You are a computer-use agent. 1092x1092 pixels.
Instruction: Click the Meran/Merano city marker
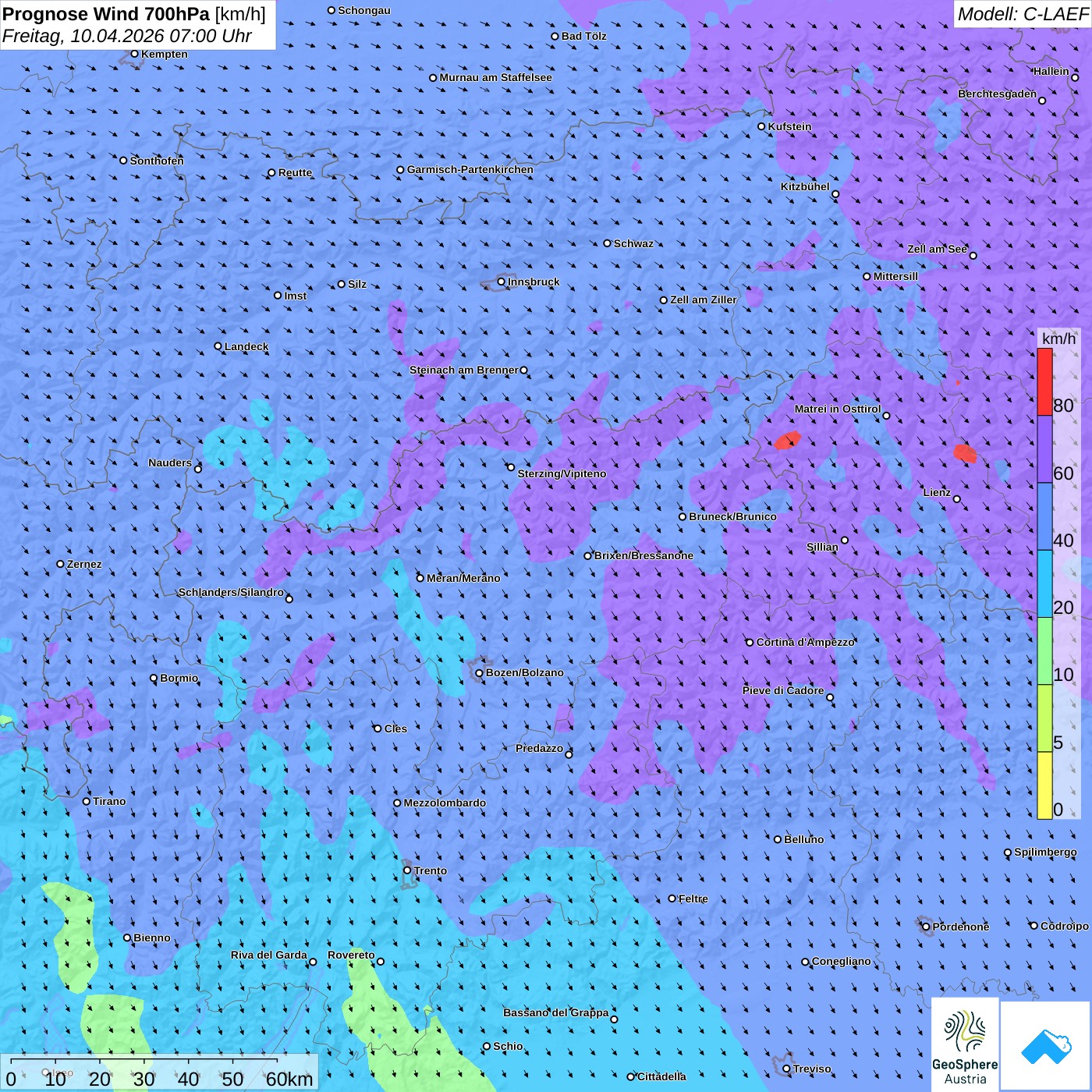[420, 578]
